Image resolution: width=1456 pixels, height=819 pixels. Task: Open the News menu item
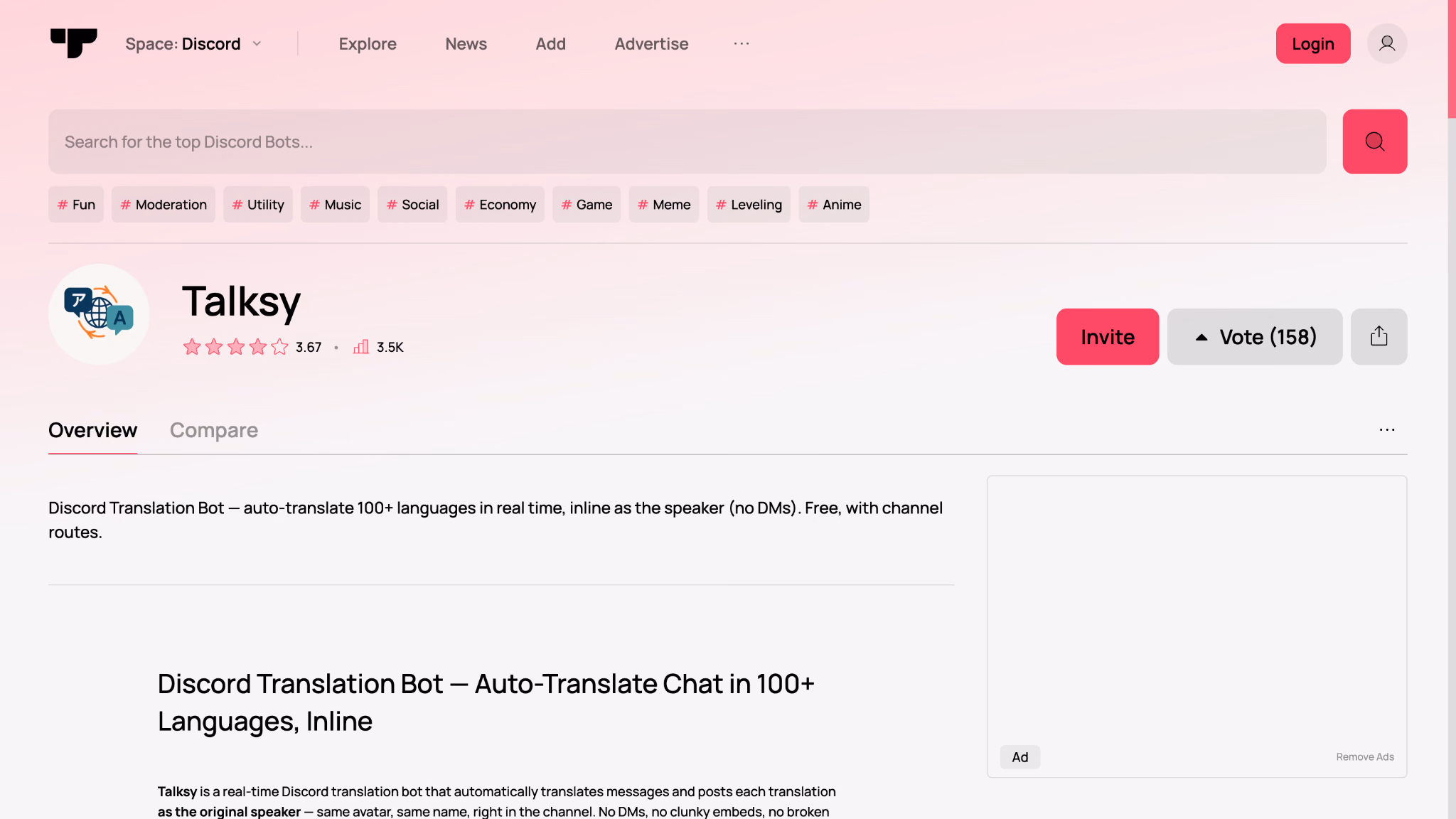click(x=466, y=43)
